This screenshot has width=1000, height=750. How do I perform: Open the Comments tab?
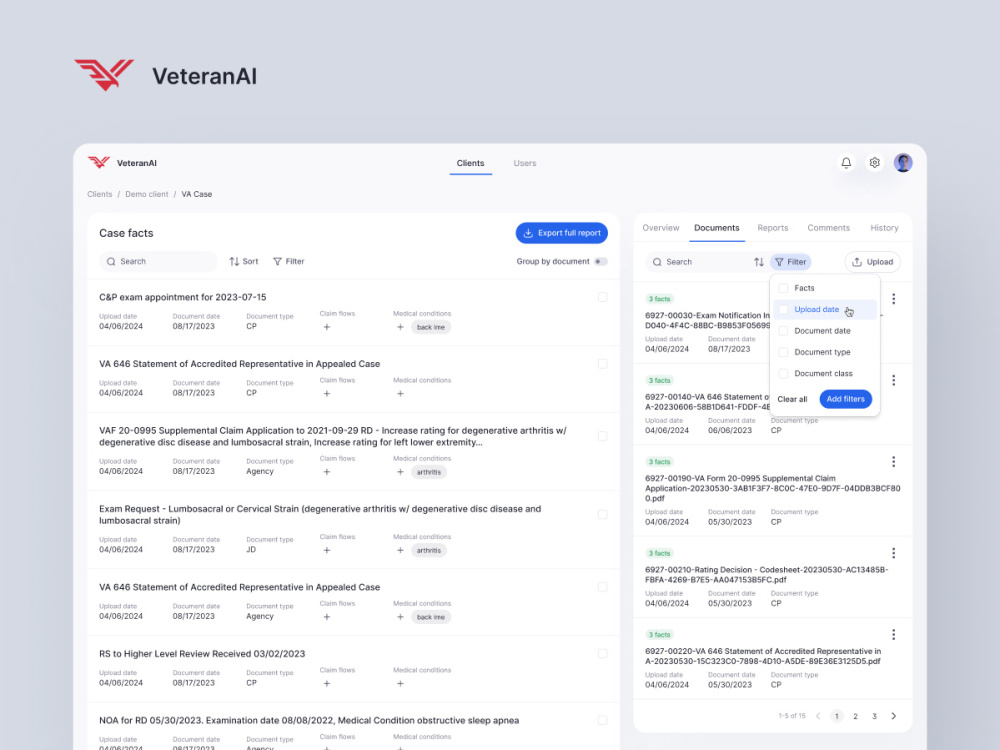pyautogui.click(x=828, y=228)
